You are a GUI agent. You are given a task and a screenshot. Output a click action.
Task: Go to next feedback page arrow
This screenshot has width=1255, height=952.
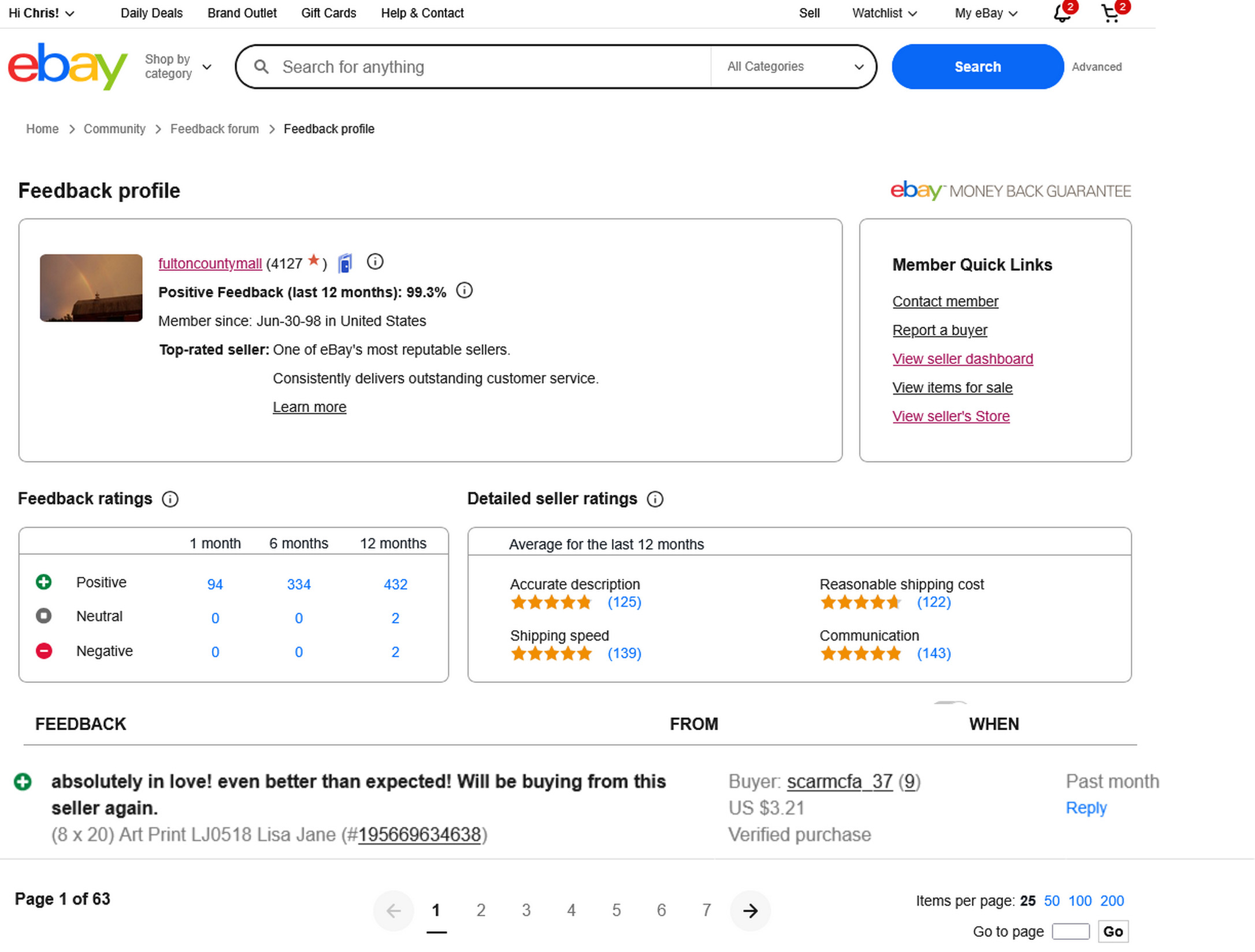pos(750,911)
